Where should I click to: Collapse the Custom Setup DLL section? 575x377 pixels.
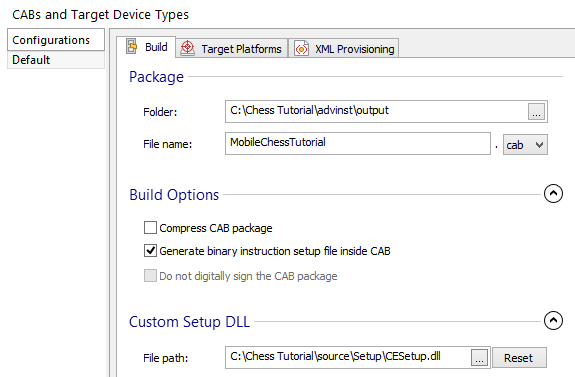point(553,321)
